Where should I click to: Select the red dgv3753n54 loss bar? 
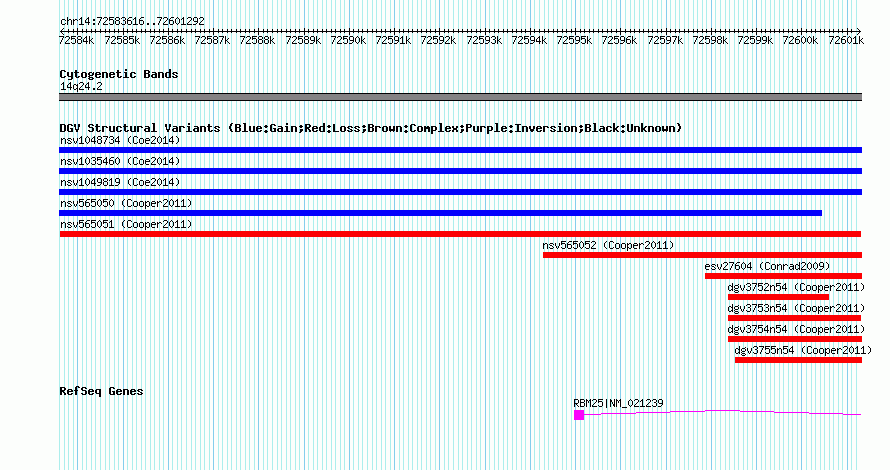pos(795,318)
